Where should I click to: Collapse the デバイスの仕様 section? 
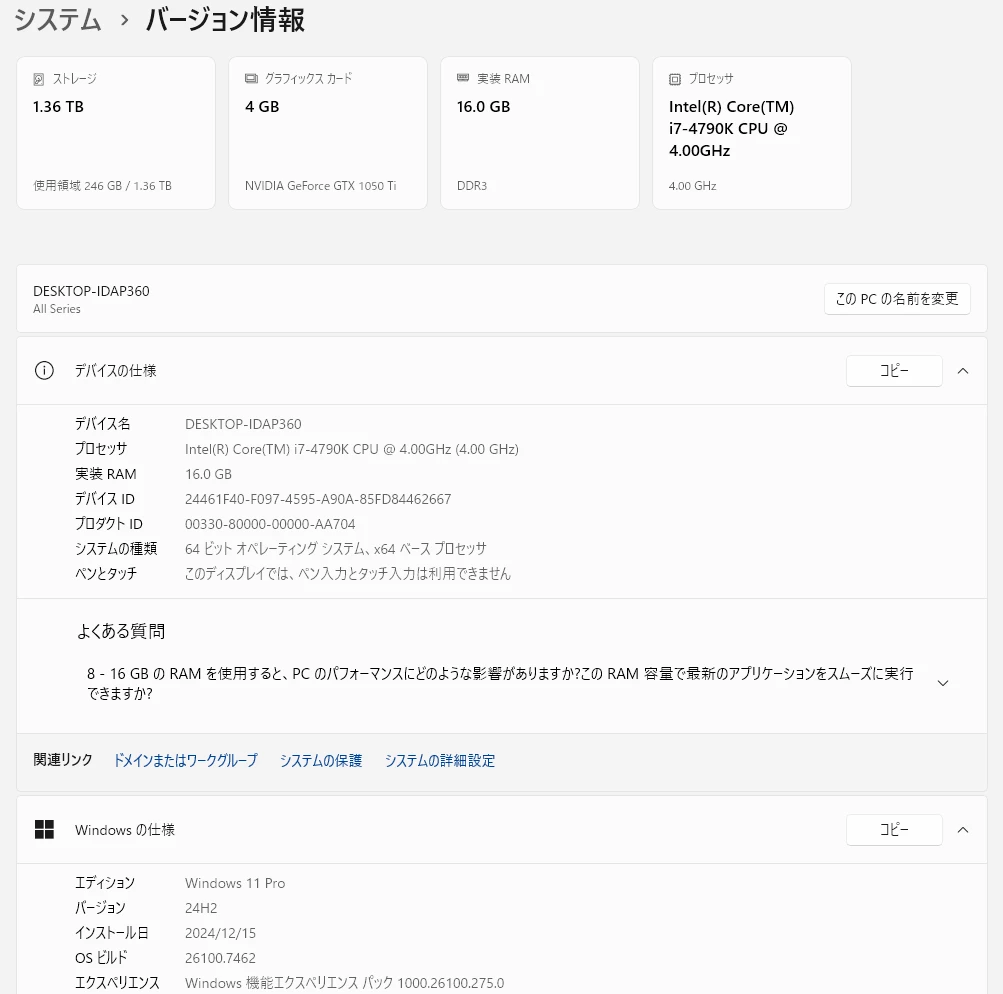click(963, 371)
